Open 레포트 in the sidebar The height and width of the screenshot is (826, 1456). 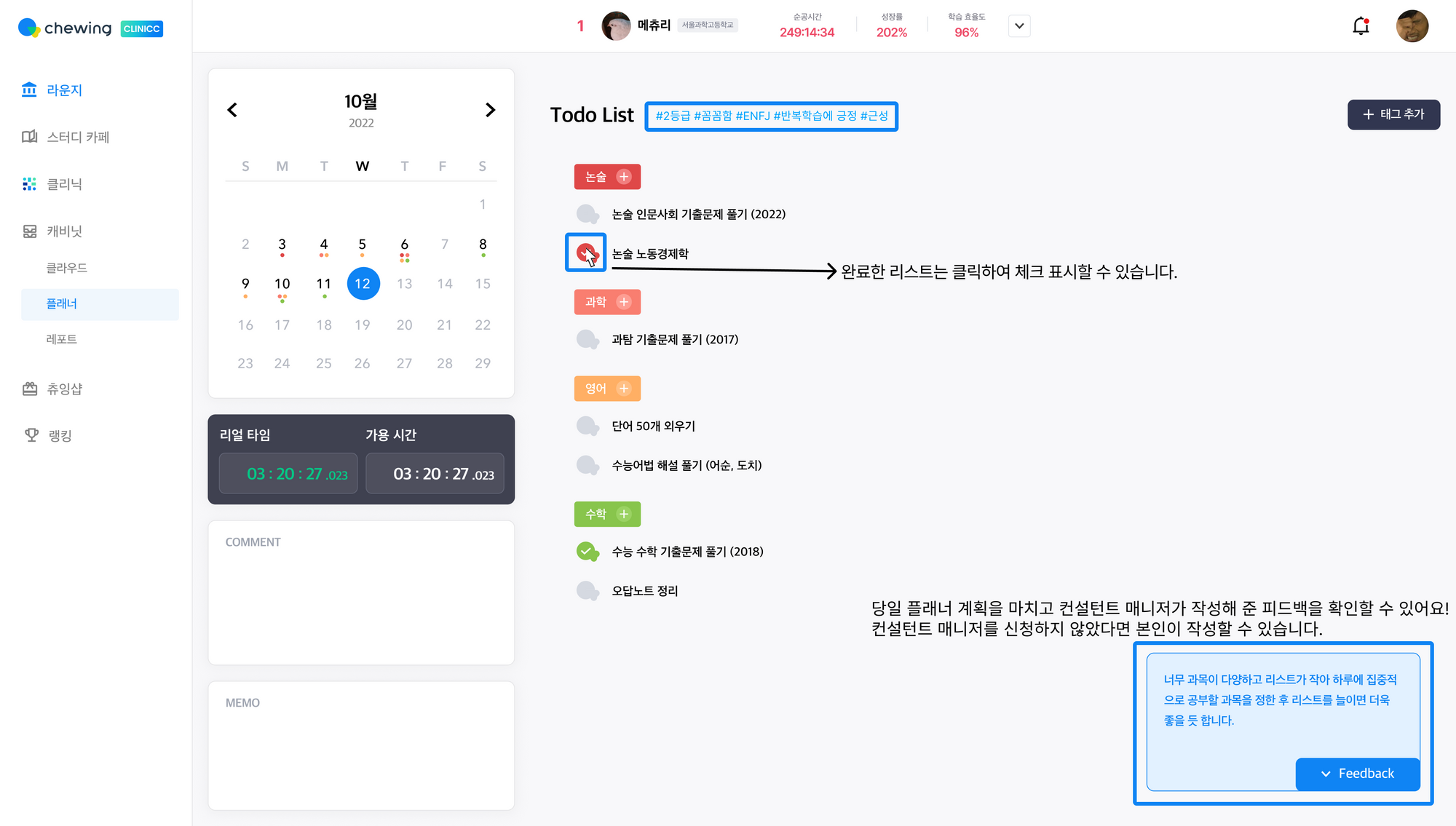(x=62, y=339)
